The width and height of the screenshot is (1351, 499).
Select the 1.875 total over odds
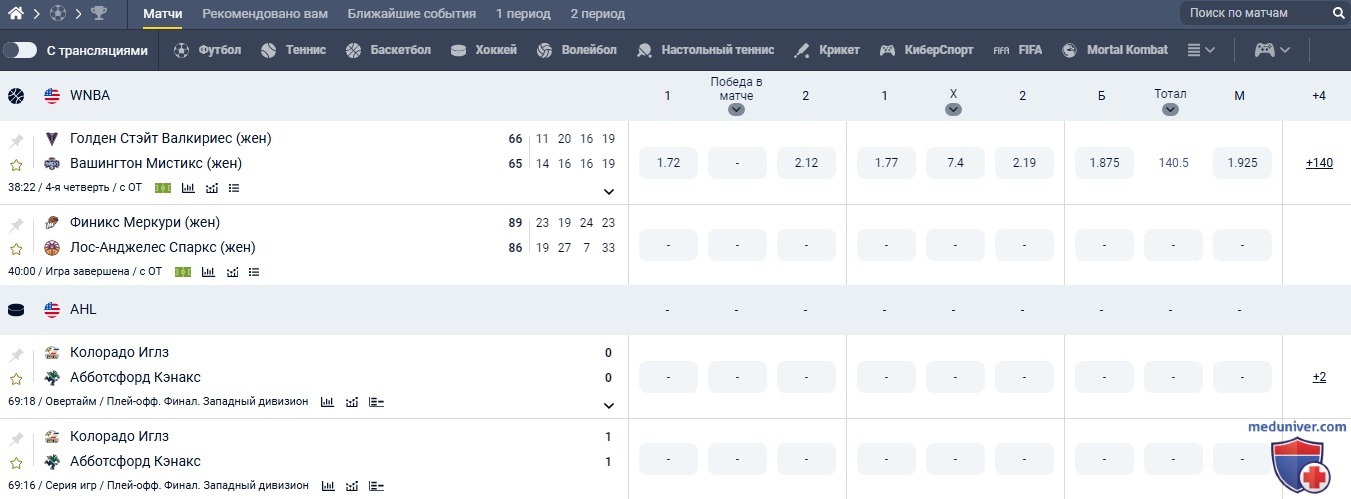[x=1104, y=163]
